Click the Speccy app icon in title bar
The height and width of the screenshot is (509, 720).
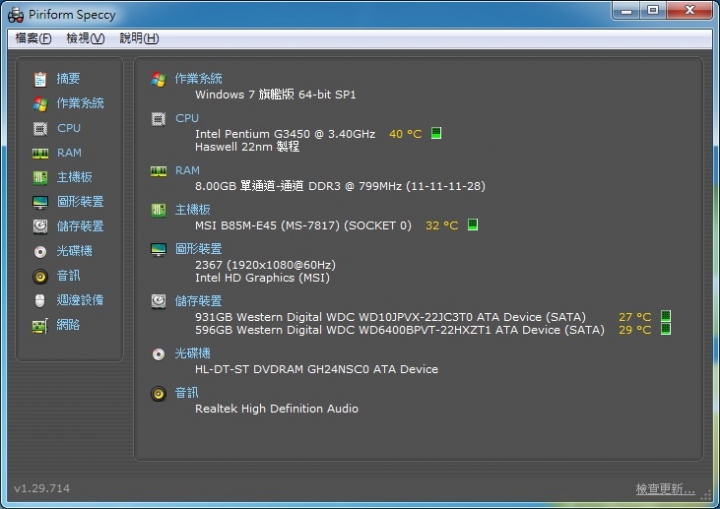click(16, 15)
